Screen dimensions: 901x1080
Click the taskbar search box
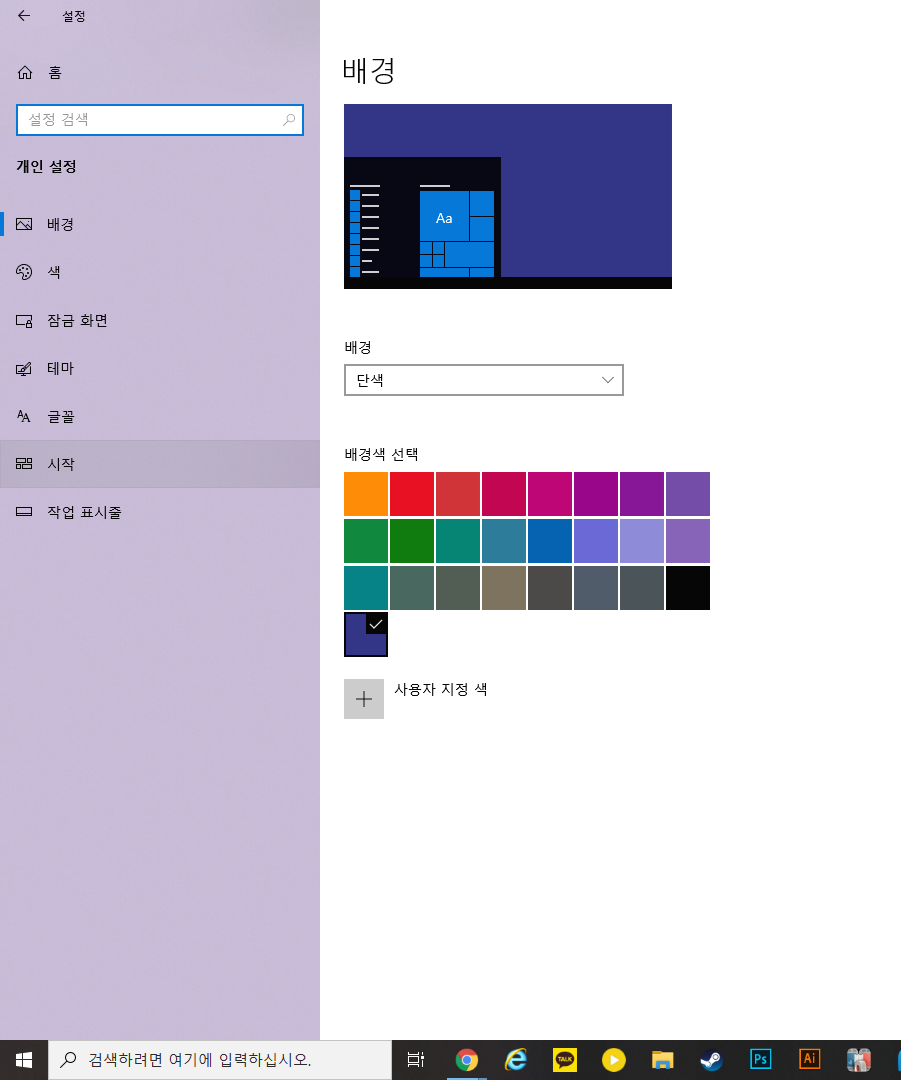coord(220,1059)
